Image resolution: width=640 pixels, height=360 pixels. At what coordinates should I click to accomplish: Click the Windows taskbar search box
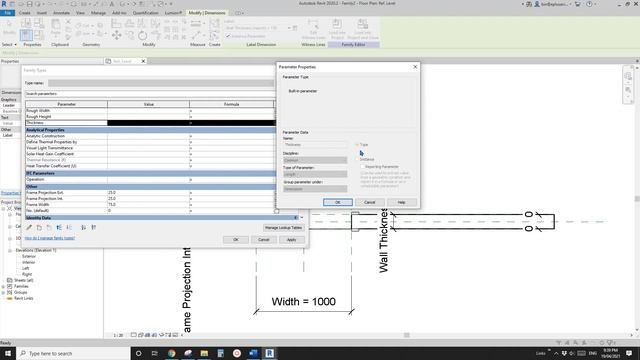[x=73, y=353]
